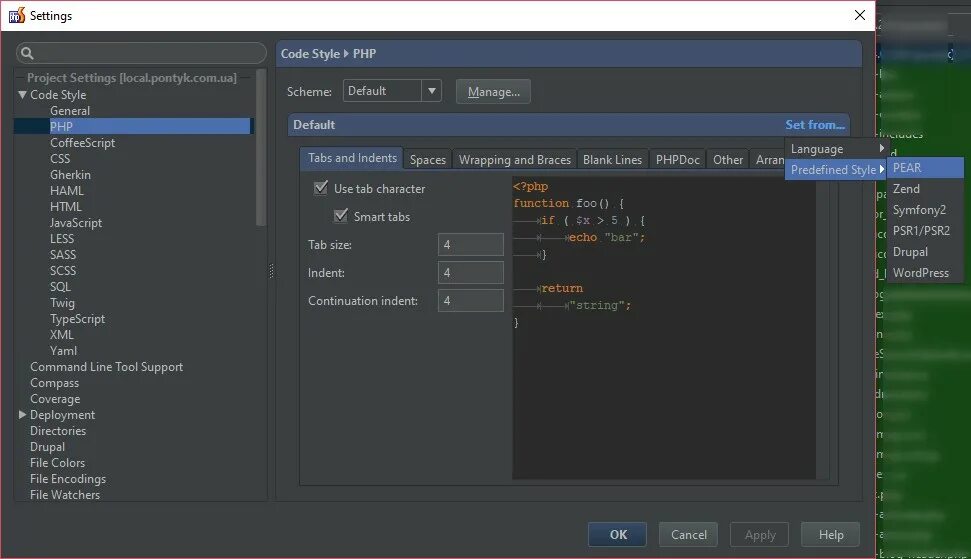Select PHP in the Code Style tree
971x559 pixels.
(x=61, y=126)
